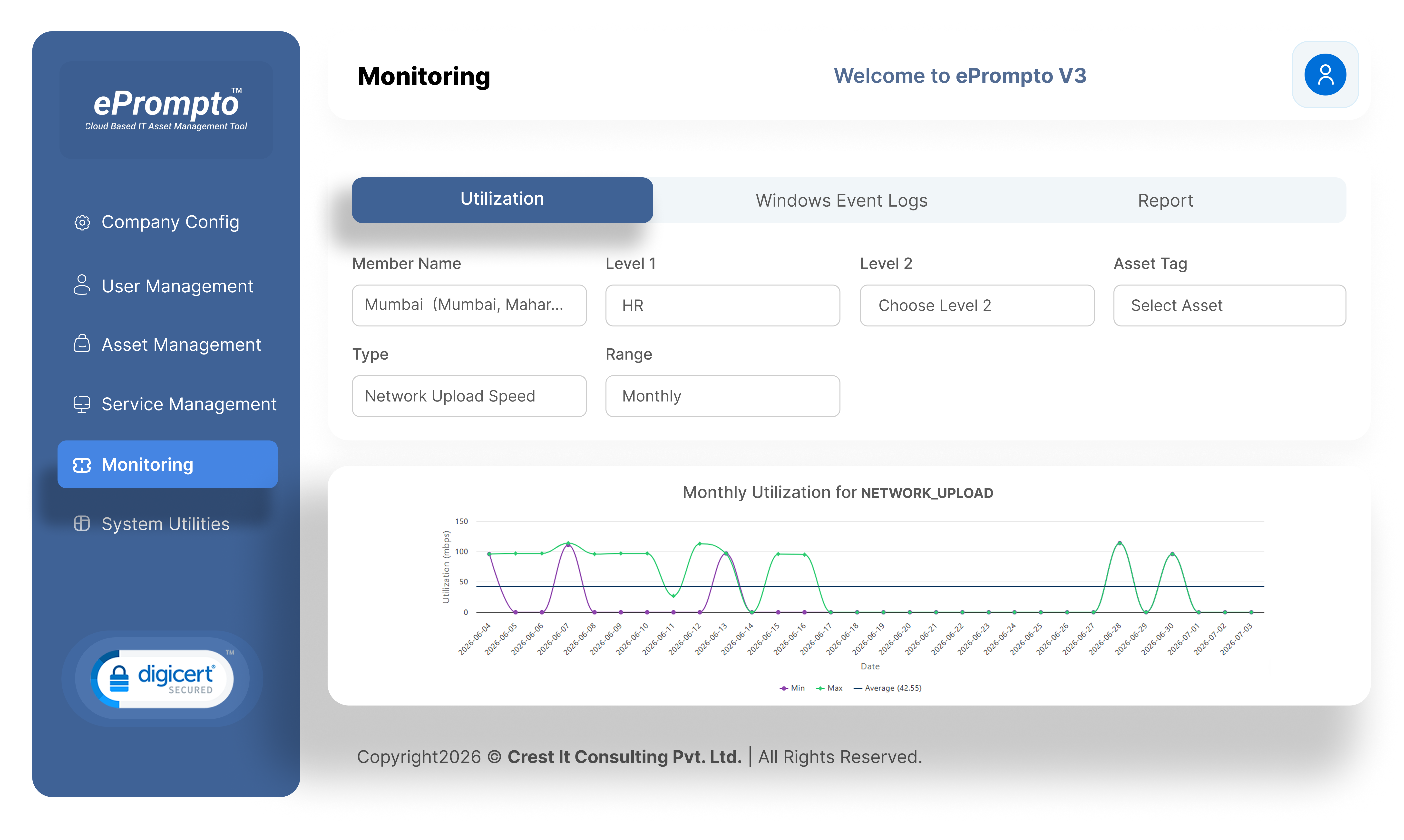Click the System Utilities grid icon
Image resolution: width=1404 pixels, height=840 pixels.
82,524
